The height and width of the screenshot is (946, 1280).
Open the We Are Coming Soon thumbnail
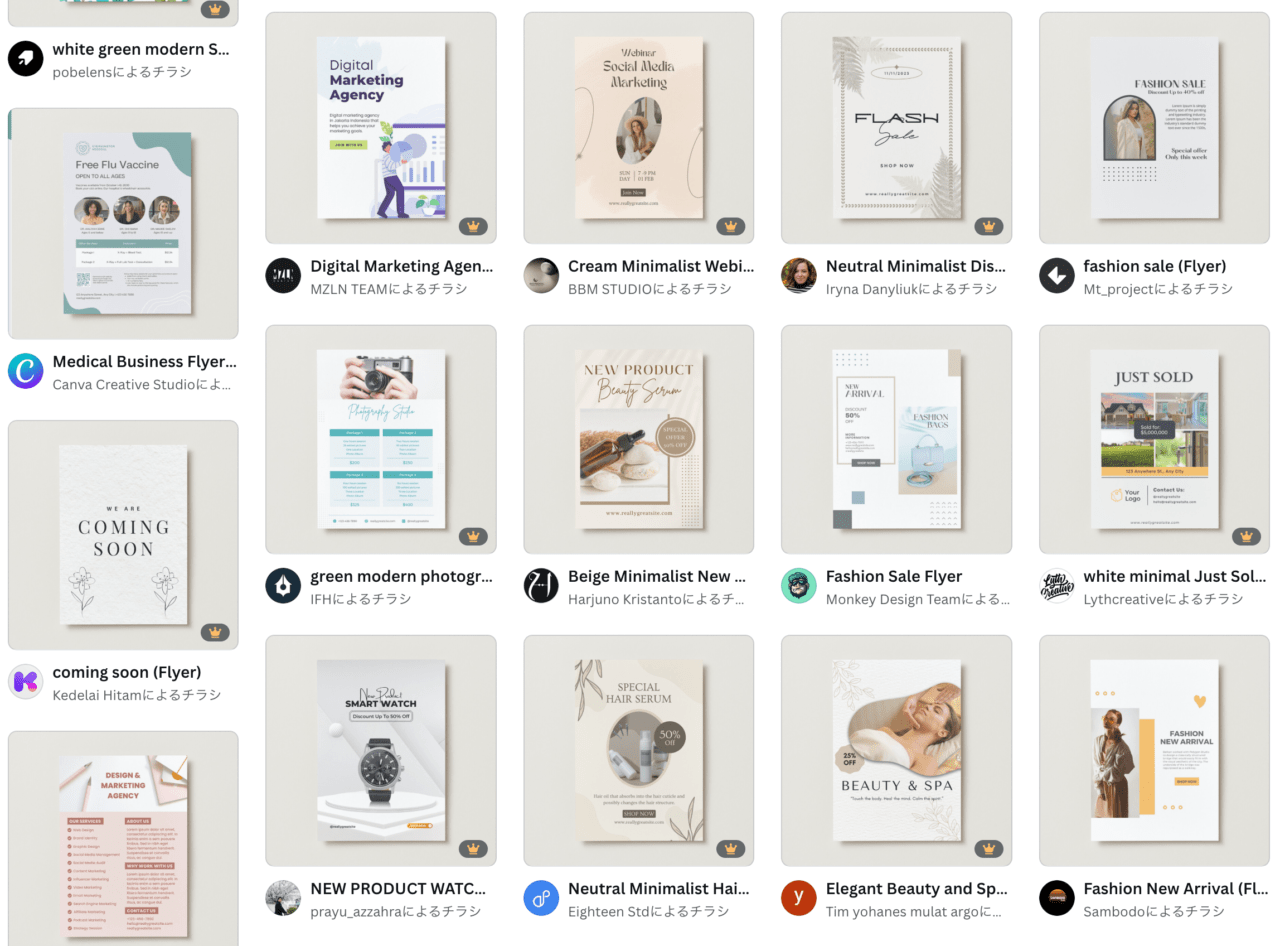pos(123,535)
